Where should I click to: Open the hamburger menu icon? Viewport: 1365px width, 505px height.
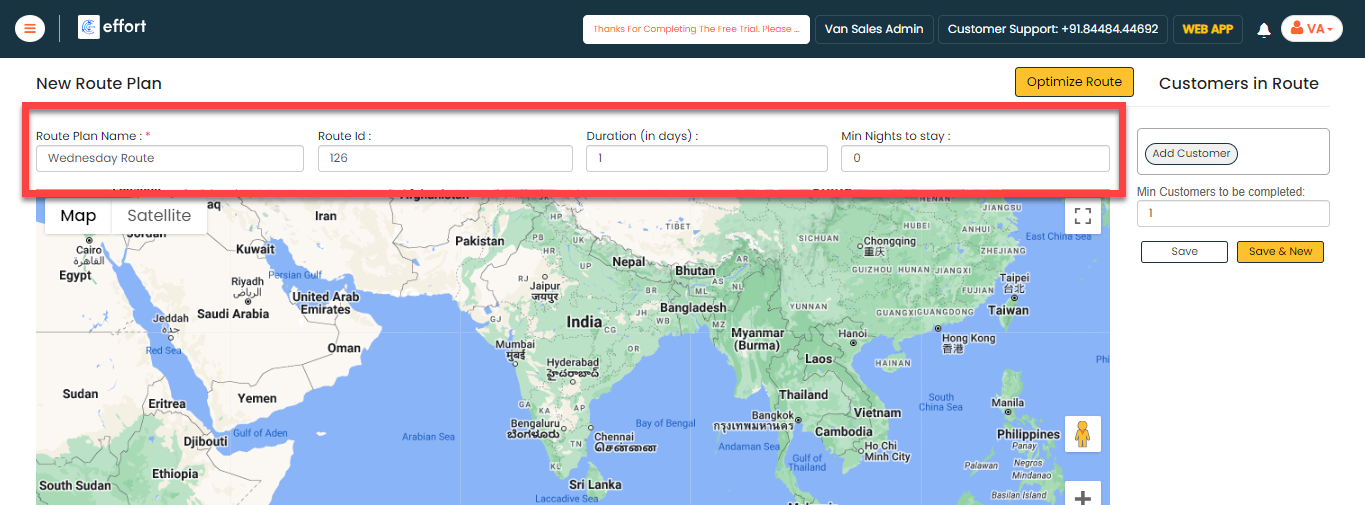pyautogui.click(x=30, y=29)
